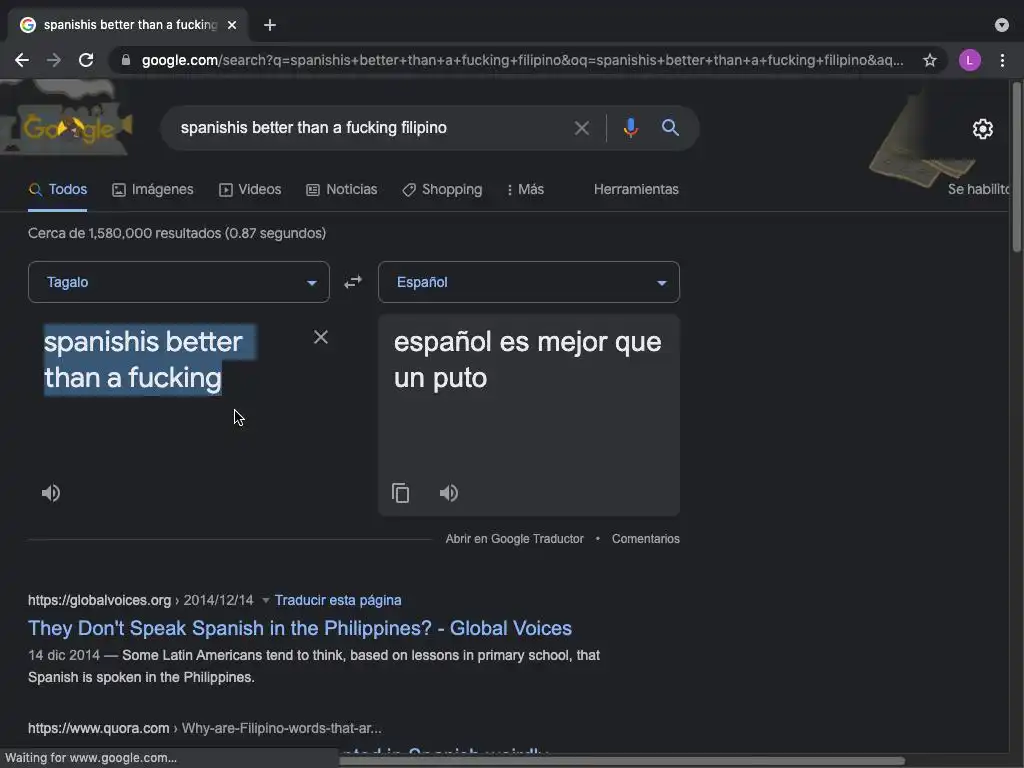Click the address bar URL
1024x768 pixels.
[x=522, y=60]
